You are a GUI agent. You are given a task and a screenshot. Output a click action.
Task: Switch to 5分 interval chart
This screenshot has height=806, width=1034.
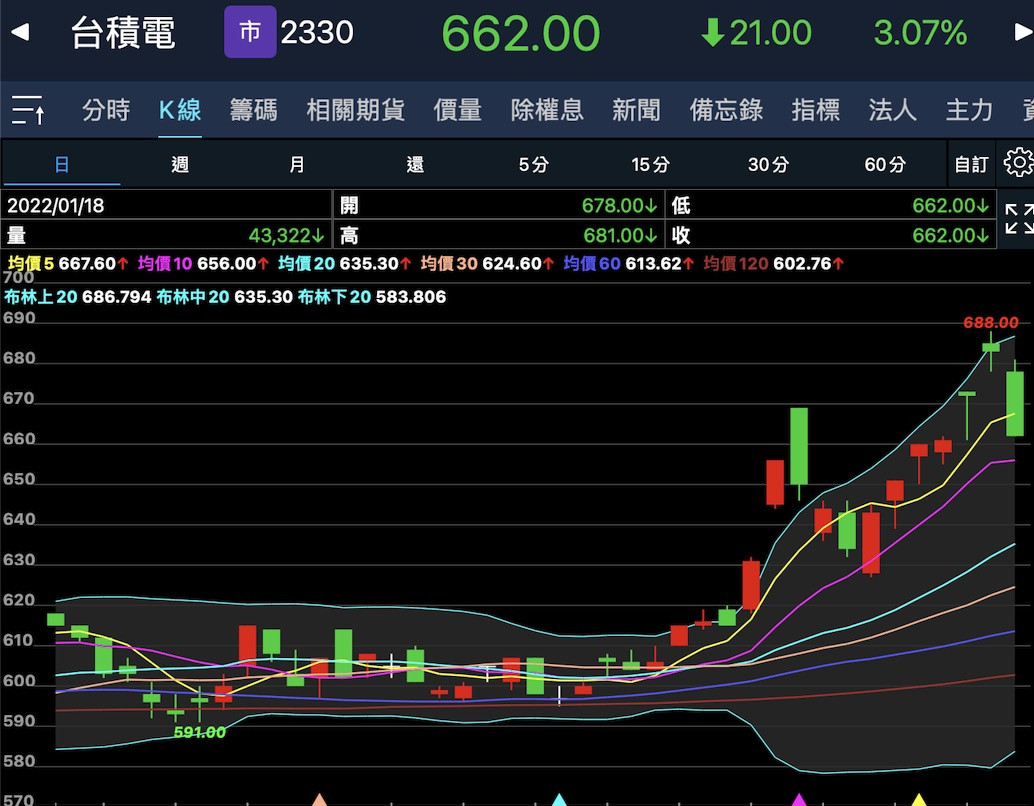pyautogui.click(x=533, y=165)
